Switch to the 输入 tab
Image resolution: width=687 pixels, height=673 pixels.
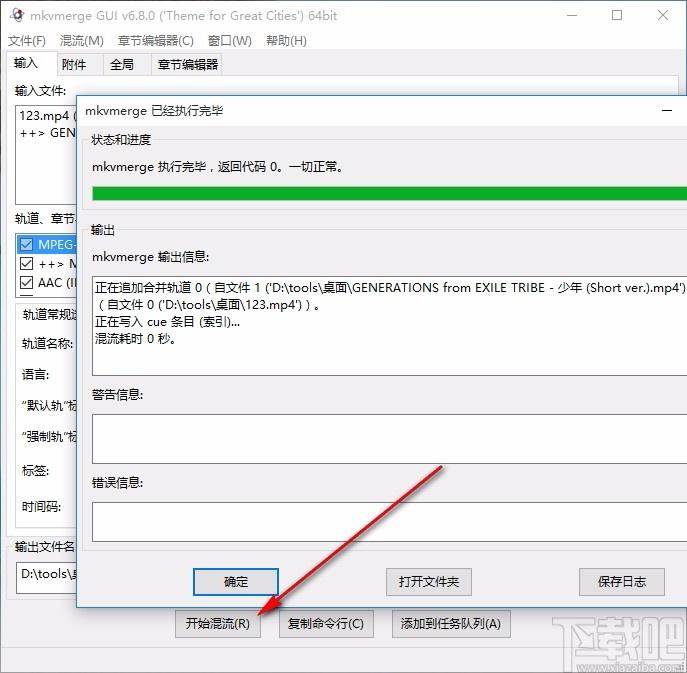[x=32, y=64]
